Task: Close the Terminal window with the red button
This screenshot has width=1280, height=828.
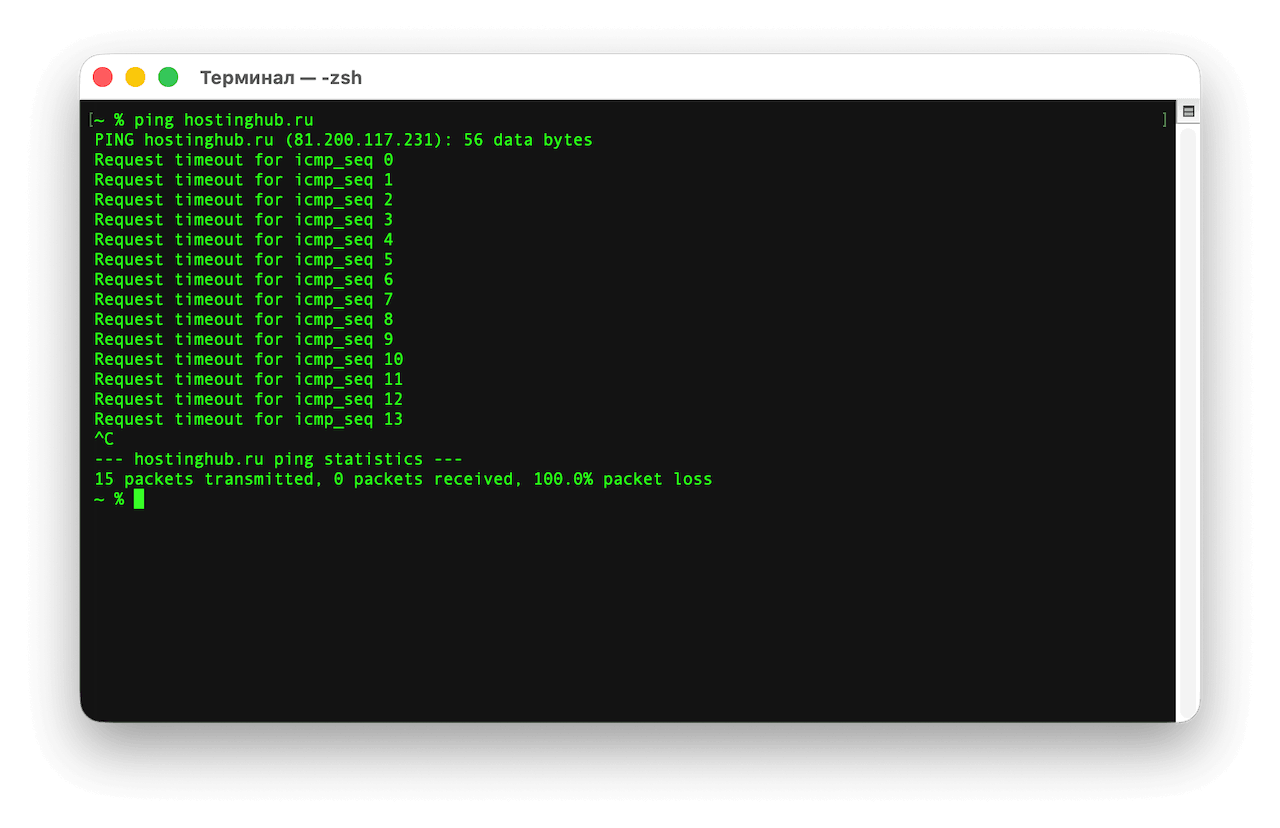Action: 103,77
